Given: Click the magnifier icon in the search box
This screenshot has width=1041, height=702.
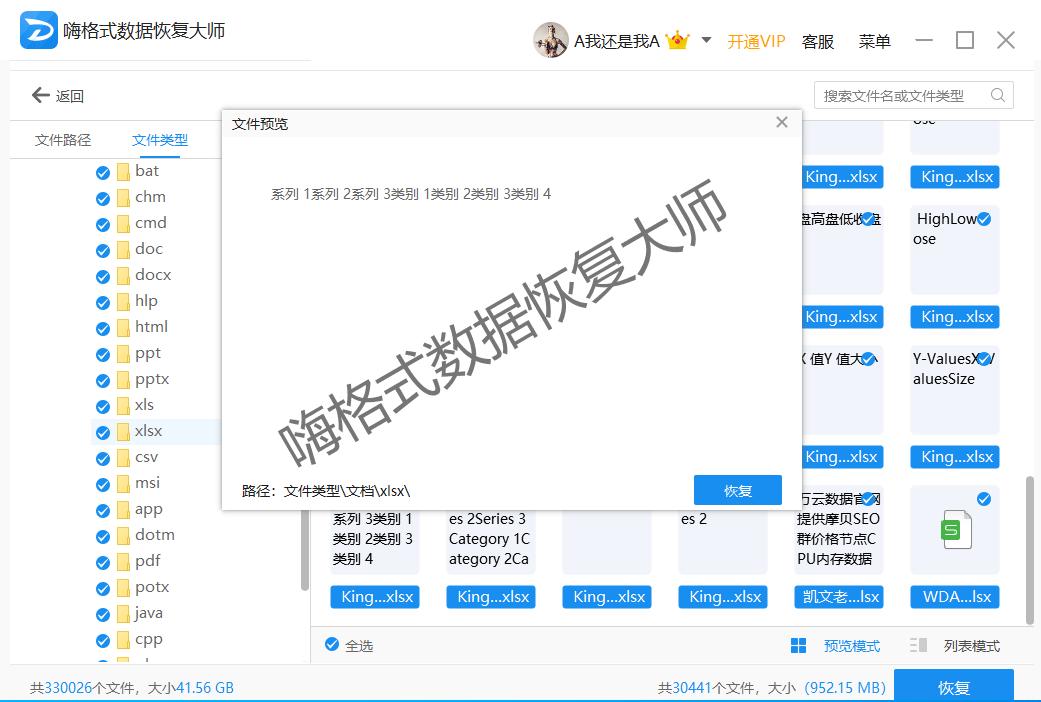Looking at the screenshot, I should pos(997,95).
